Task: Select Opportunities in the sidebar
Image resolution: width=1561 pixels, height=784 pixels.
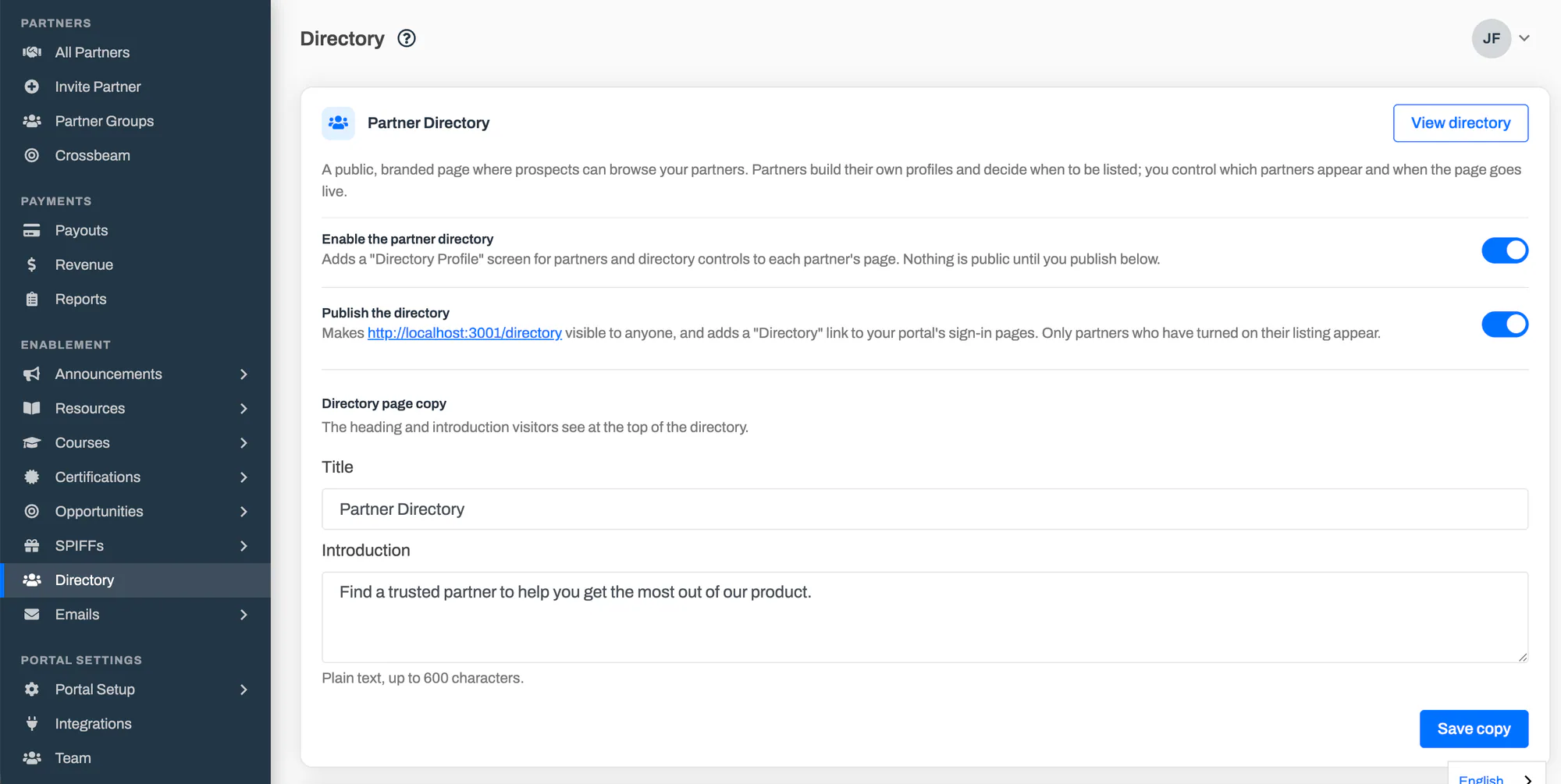Action: pyautogui.click(x=136, y=511)
